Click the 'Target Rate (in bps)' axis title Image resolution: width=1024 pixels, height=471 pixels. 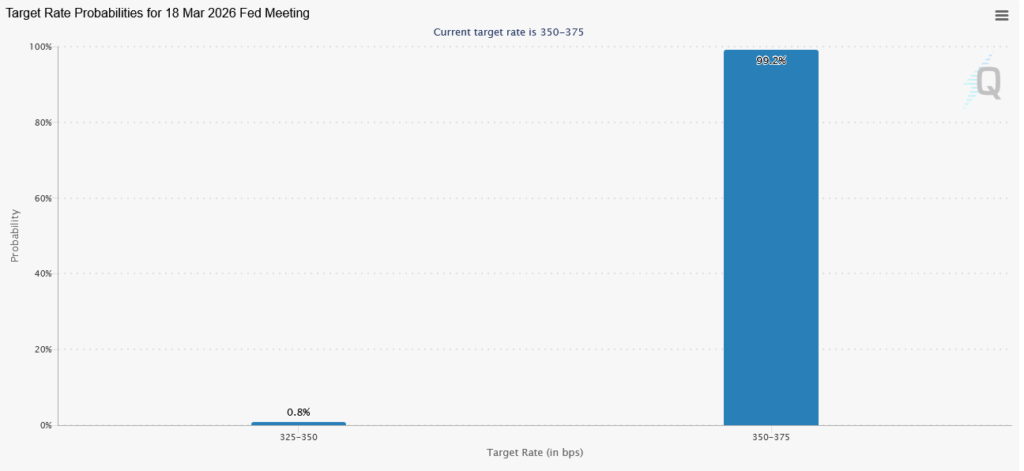pyautogui.click(x=535, y=453)
